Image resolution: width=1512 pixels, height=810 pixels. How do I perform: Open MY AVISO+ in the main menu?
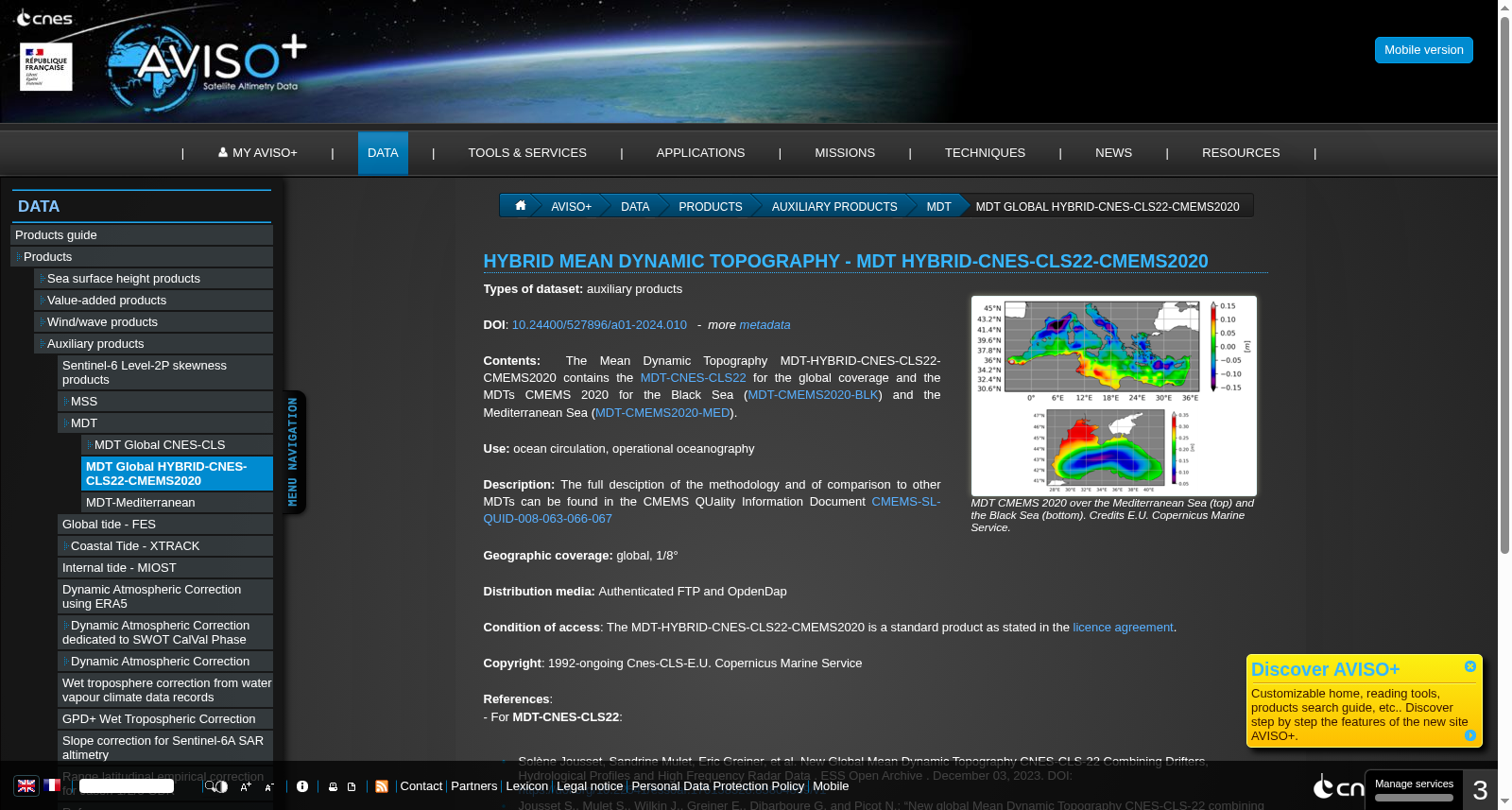pyautogui.click(x=258, y=152)
